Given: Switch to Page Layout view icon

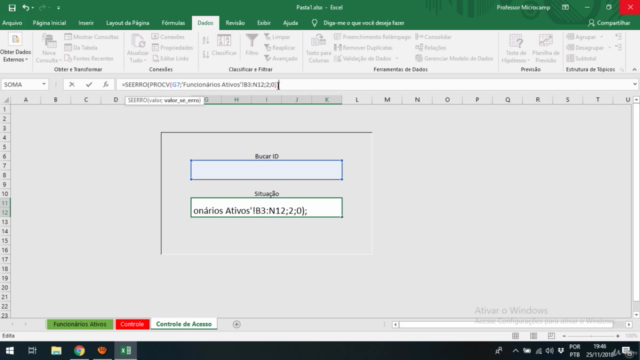Looking at the screenshot, I should pyautogui.click(x=533, y=336).
